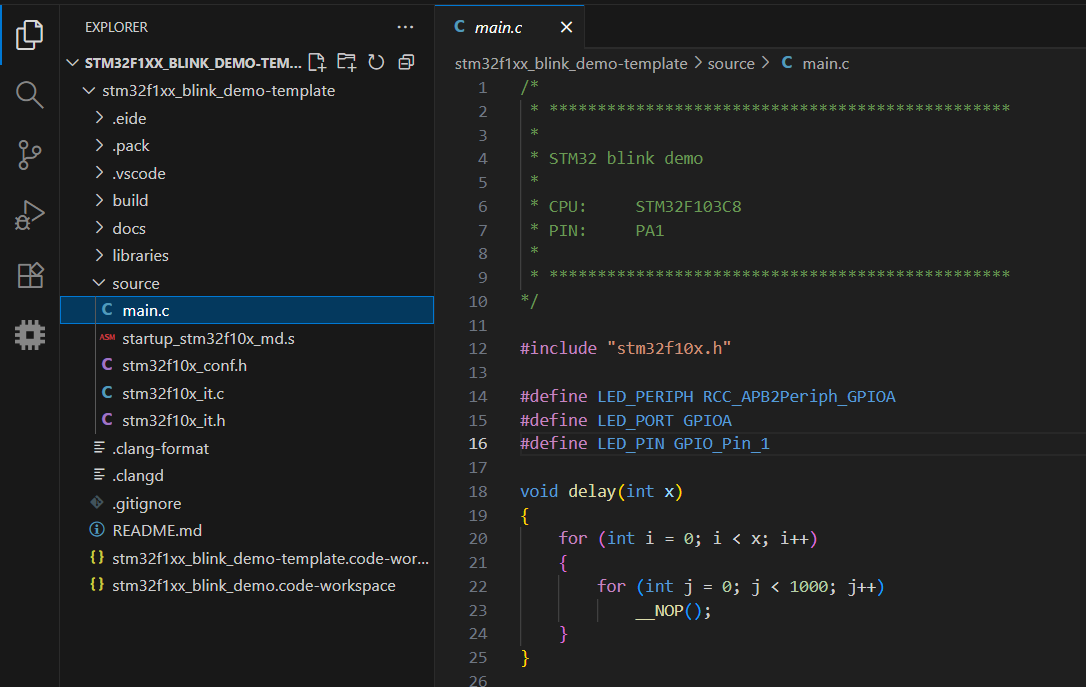Select the main.c editor tab
The height and width of the screenshot is (687, 1086).
[x=509, y=27]
